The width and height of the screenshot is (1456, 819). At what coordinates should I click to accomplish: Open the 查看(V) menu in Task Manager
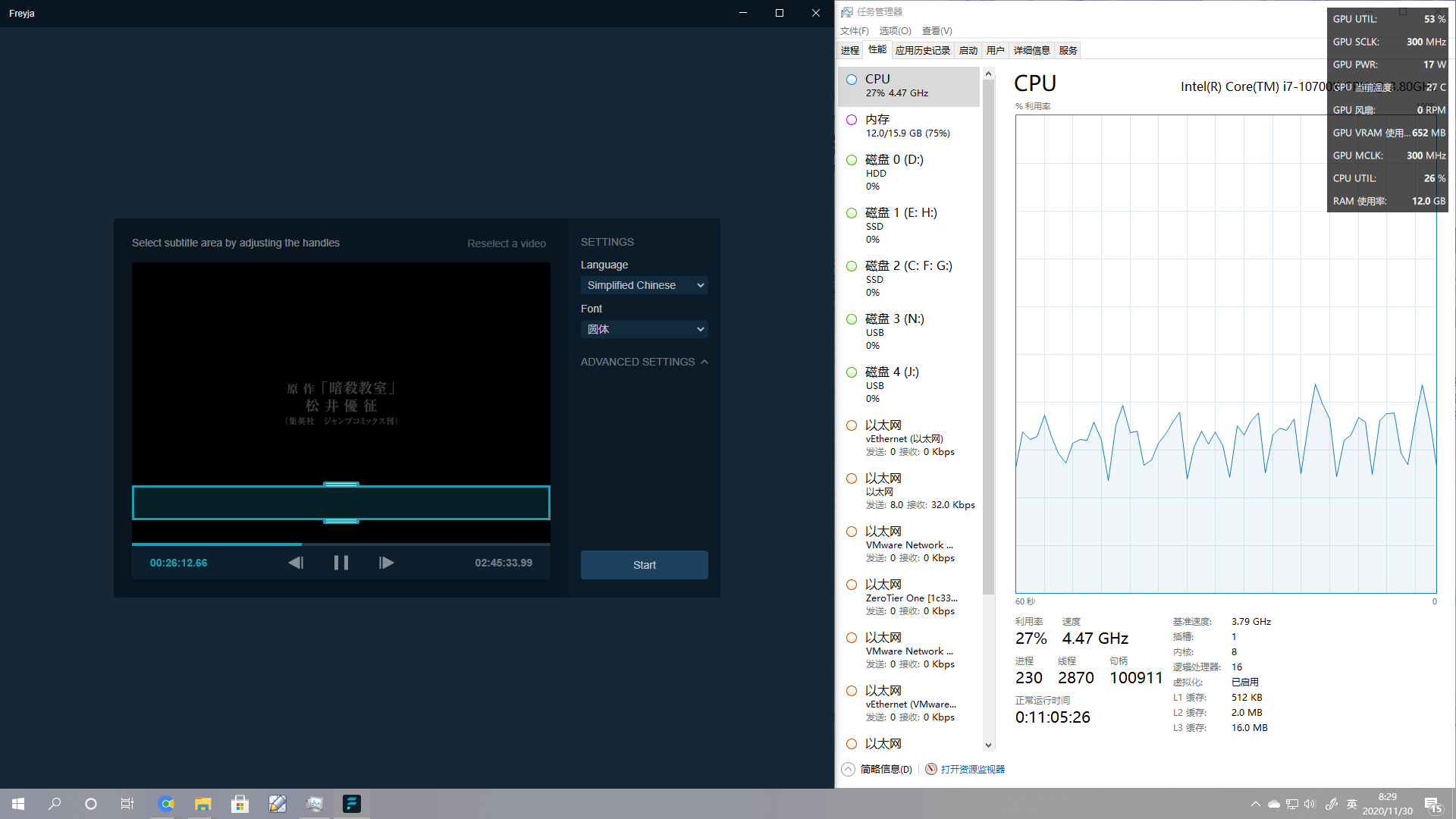click(x=937, y=31)
